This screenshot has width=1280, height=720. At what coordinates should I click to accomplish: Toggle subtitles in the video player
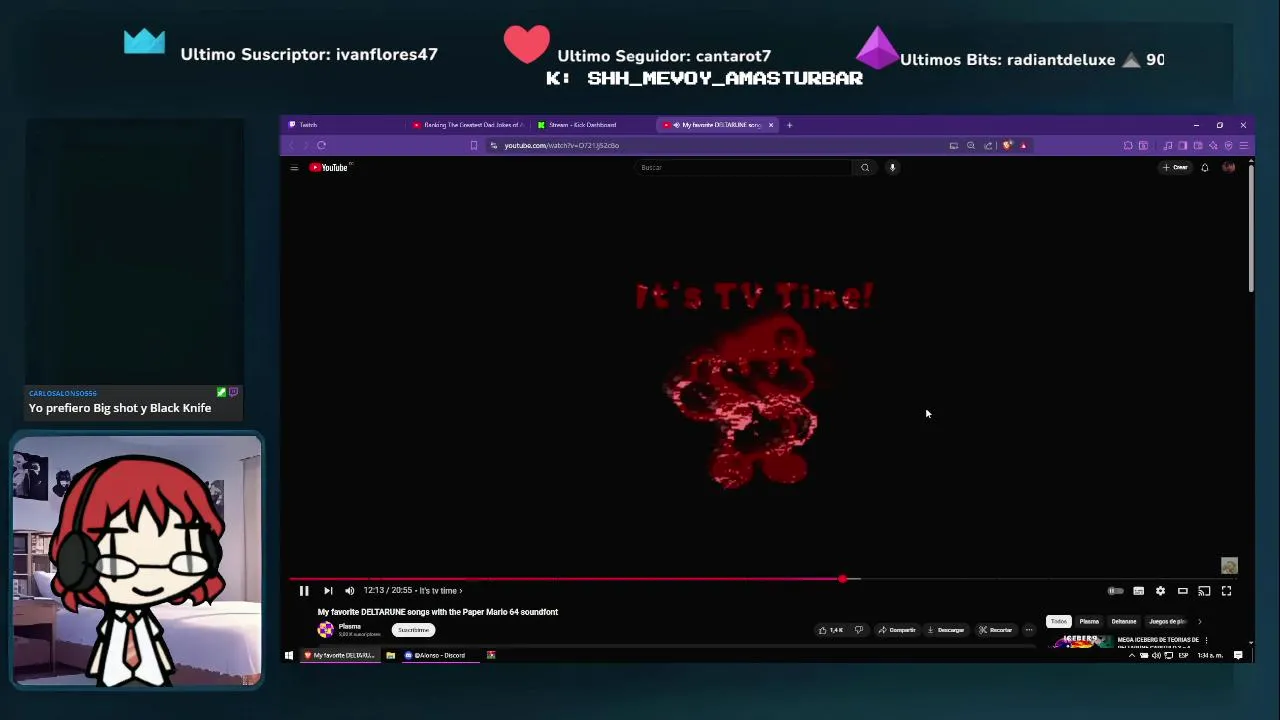click(1138, 591)
